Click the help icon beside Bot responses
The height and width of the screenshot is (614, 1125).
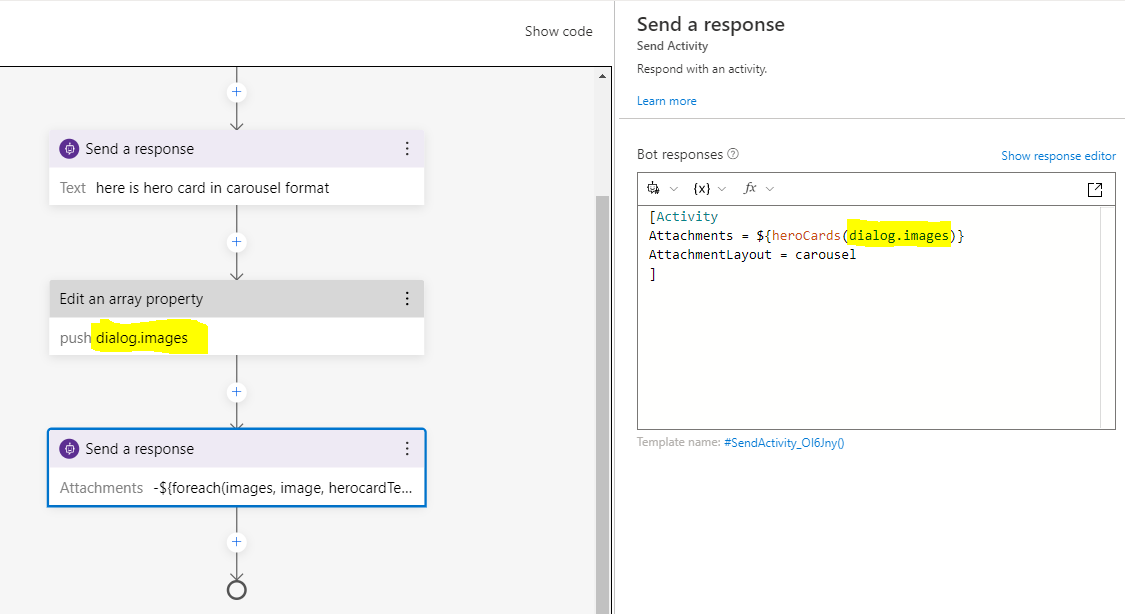click(734, 154)
